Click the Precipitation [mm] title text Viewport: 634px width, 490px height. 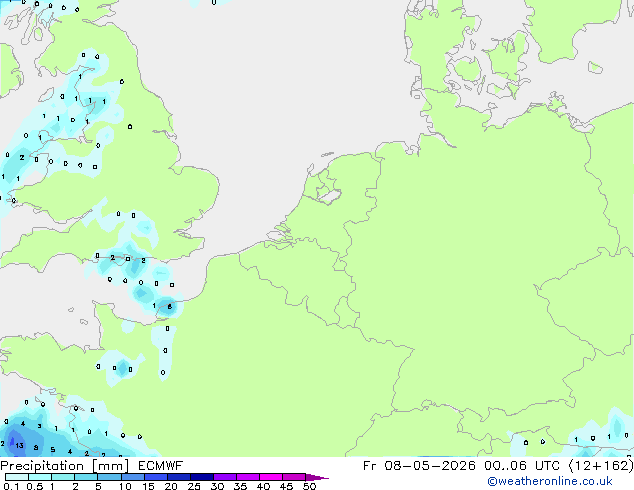pos(65,466)
